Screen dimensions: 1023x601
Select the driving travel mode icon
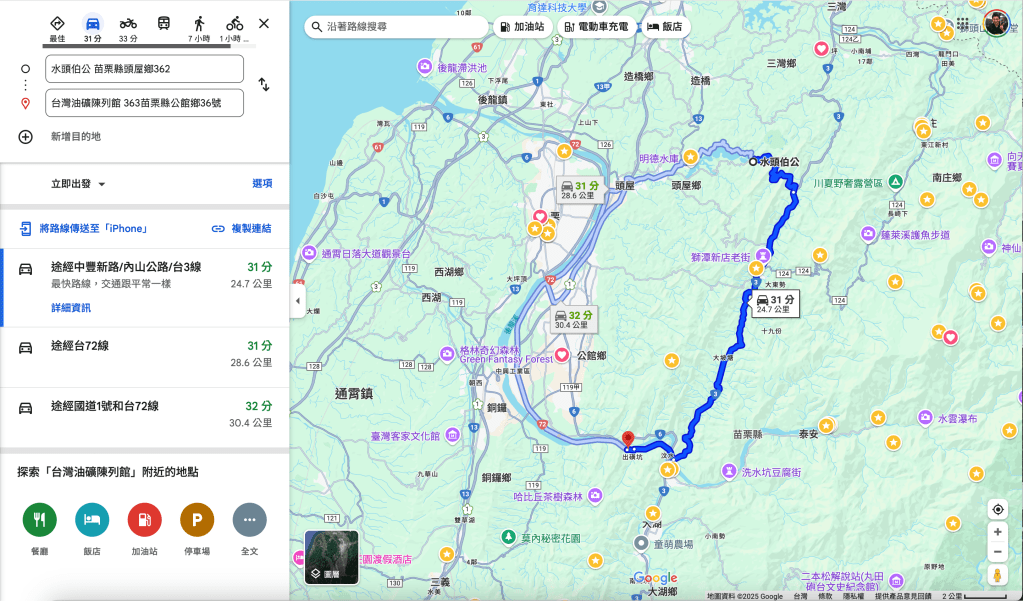(92, 23)
